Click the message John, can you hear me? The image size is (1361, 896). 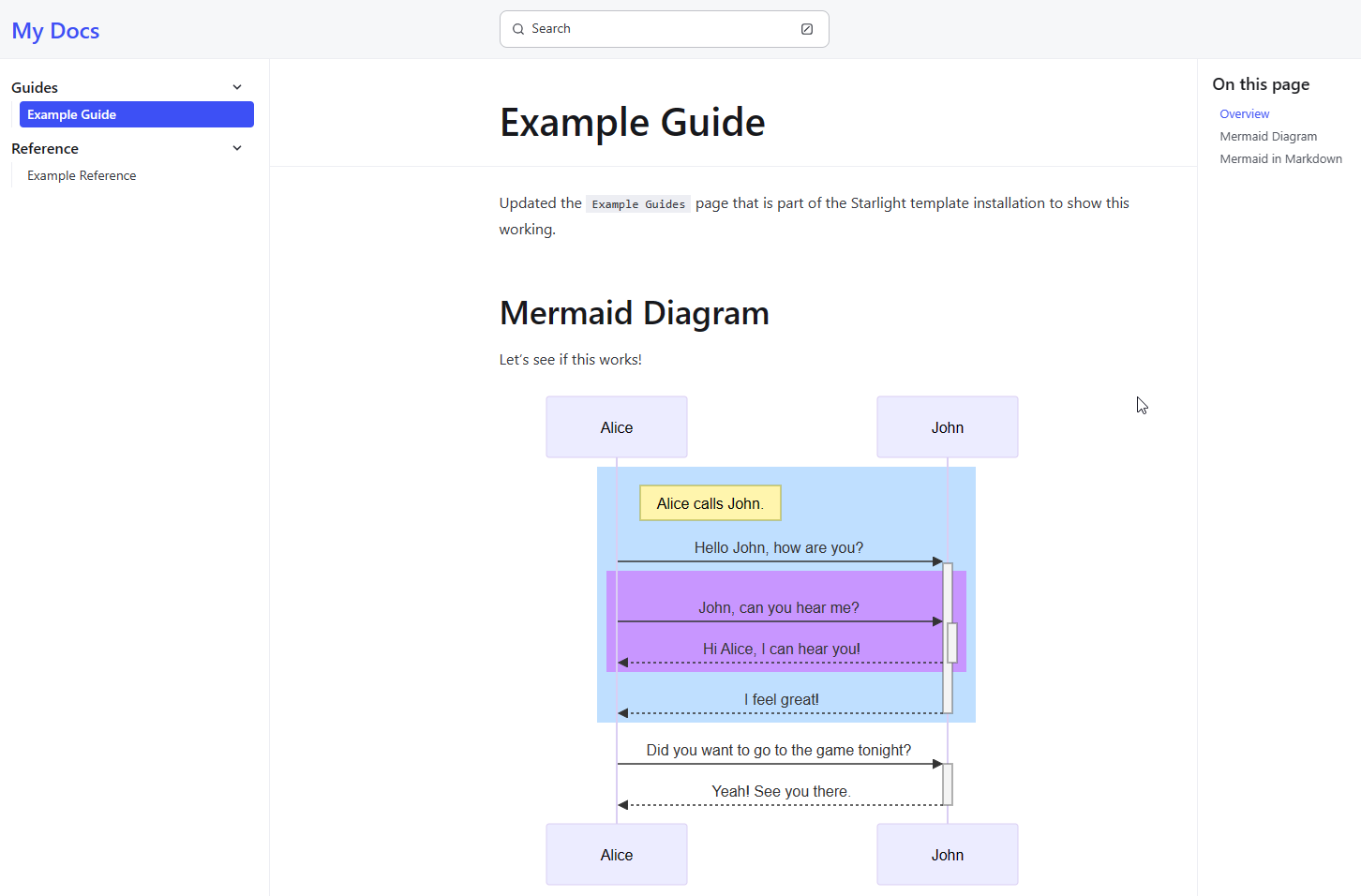coord(779,607)
